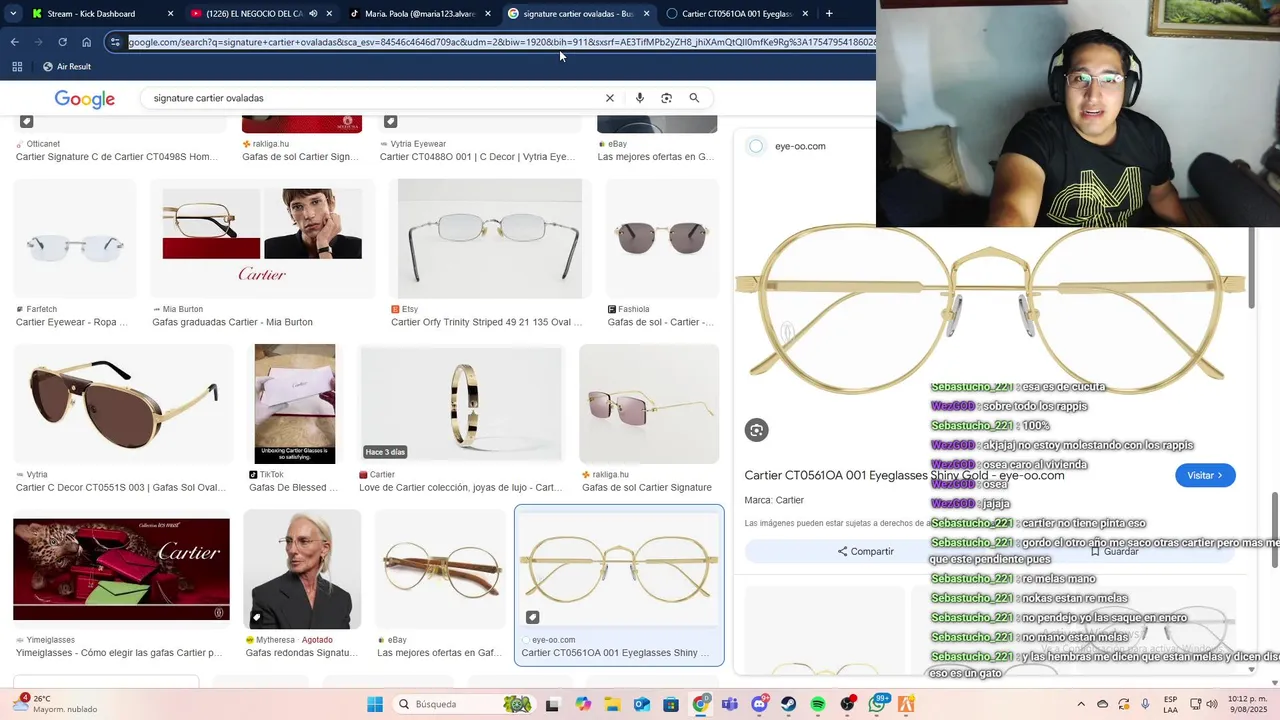
Task: Click the Google logo
Action: pos(85,98)
